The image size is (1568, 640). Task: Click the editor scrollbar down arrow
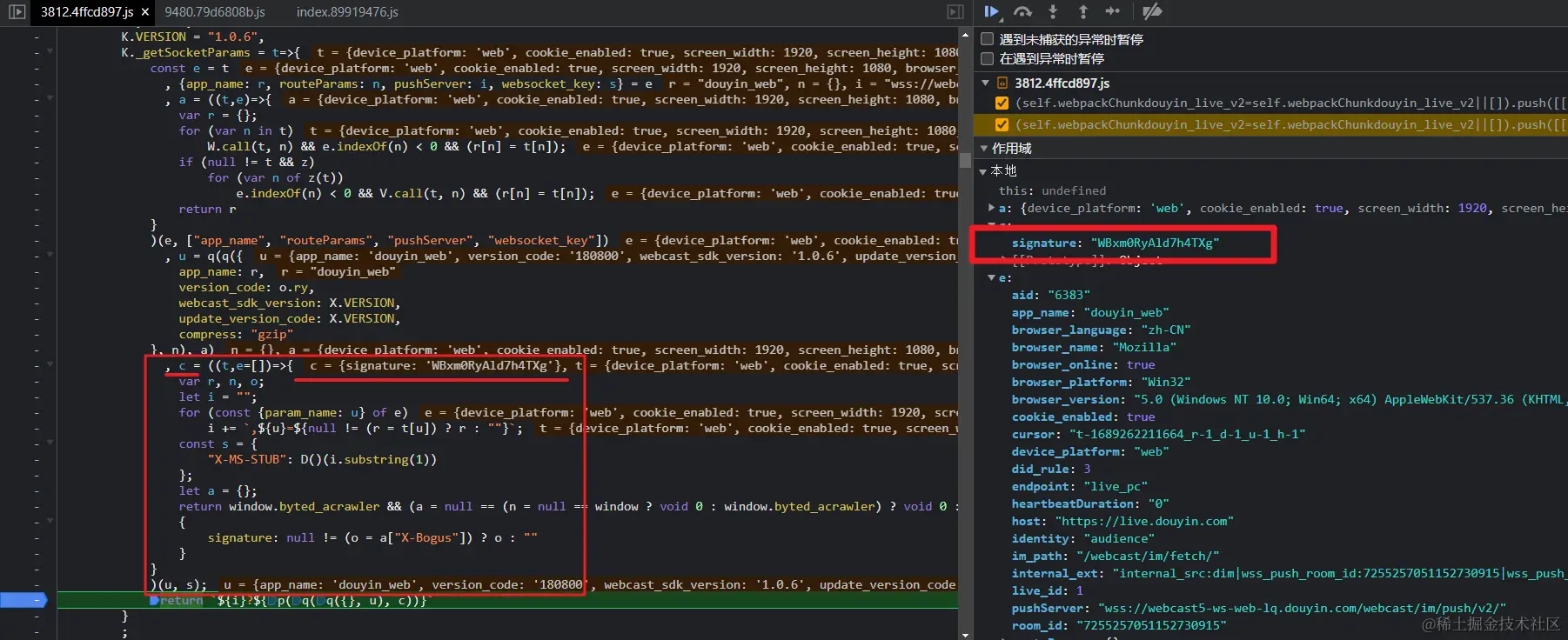click(965, 634)
